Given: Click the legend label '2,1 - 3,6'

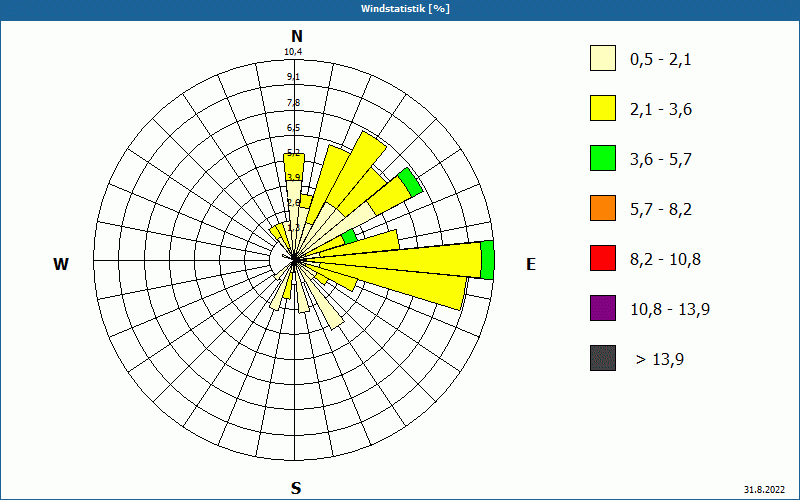Looking at the screenshot, I should [x=661, y=110].
